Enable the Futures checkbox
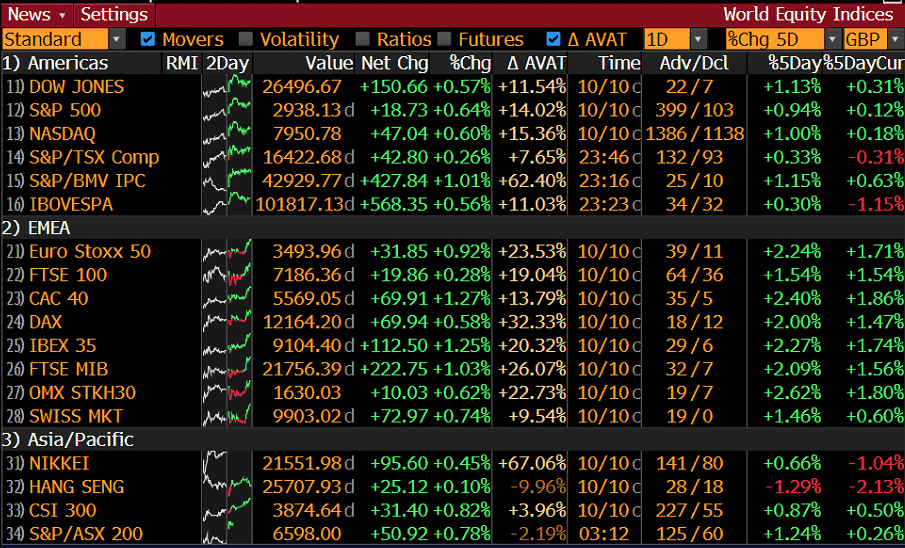Image resolution: width=905 pixels, height=548 pixels. click(444, 39)
